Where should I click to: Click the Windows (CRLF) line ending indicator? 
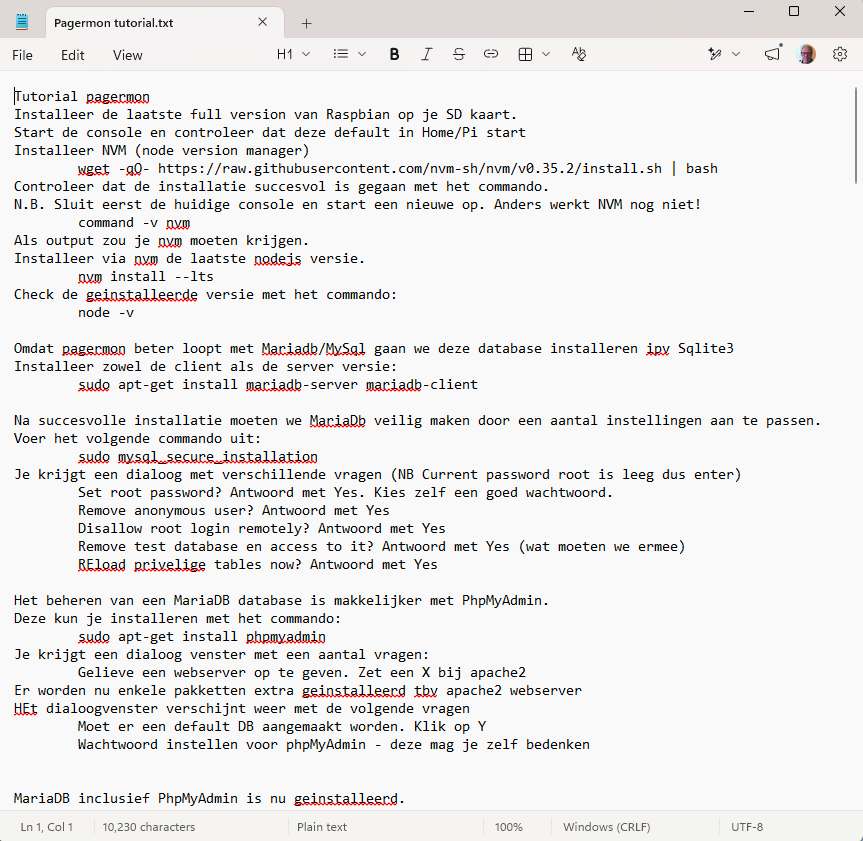[x=607, y=827]
